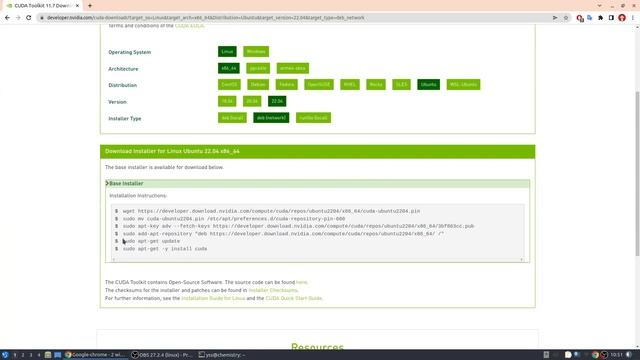Close the CUDA Toolkit tab
The height and width of the screenshot is (360, 640).
pyautogui.click(x=78, y=6)
